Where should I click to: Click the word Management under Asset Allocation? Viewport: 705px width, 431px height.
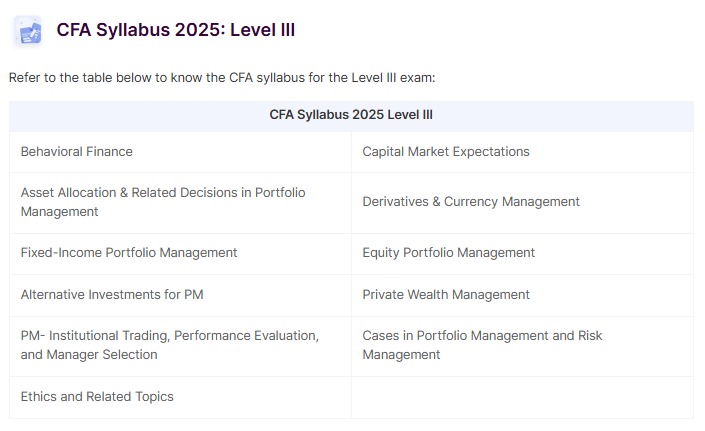pyautogui.click(x=59, y=212)
